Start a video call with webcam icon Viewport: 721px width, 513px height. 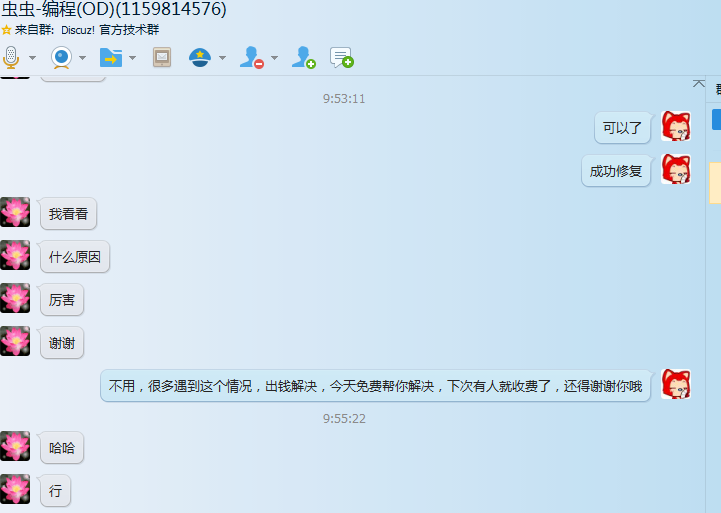click(61, 57)
